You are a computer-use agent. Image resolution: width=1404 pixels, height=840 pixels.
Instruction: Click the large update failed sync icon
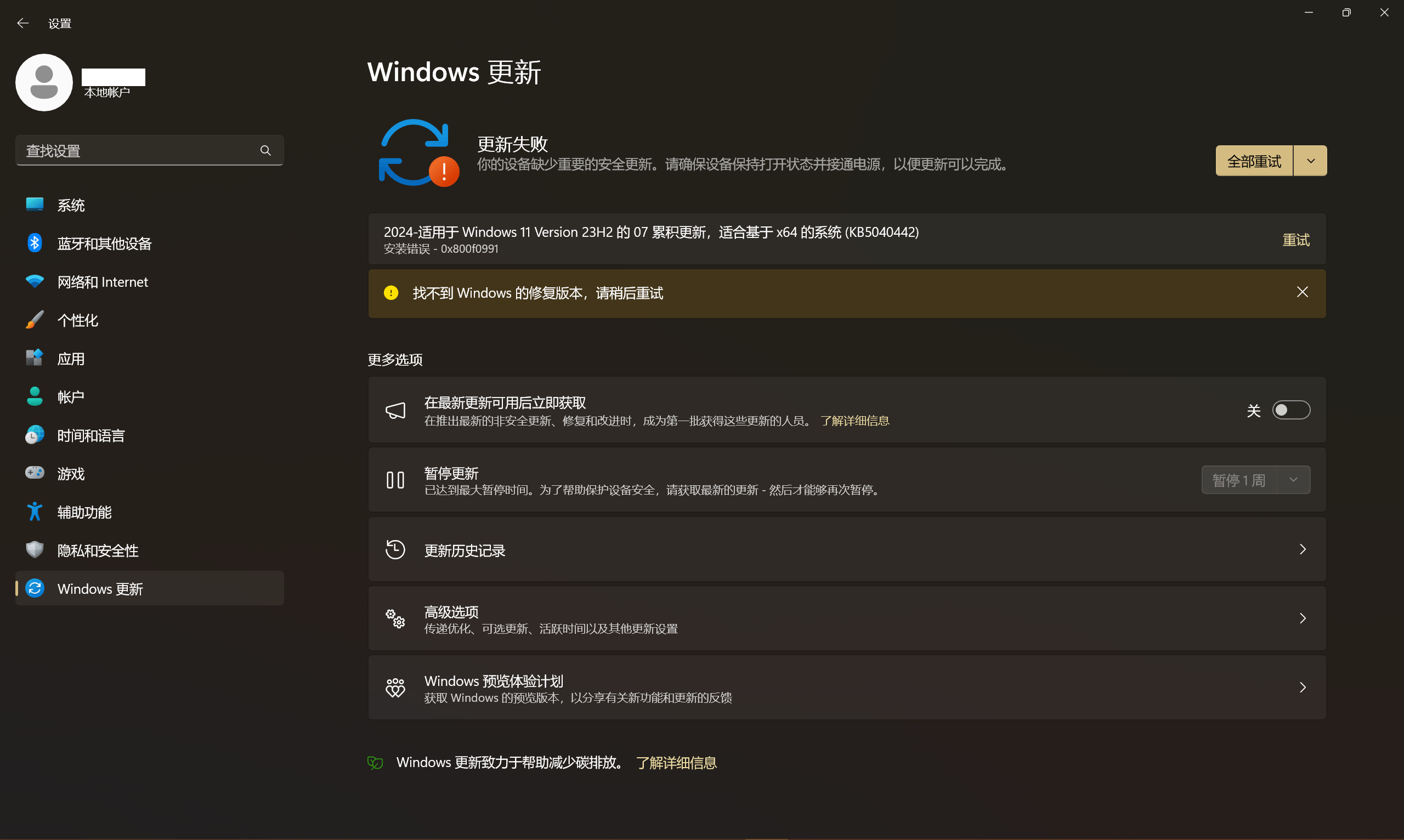click(419, 153)
